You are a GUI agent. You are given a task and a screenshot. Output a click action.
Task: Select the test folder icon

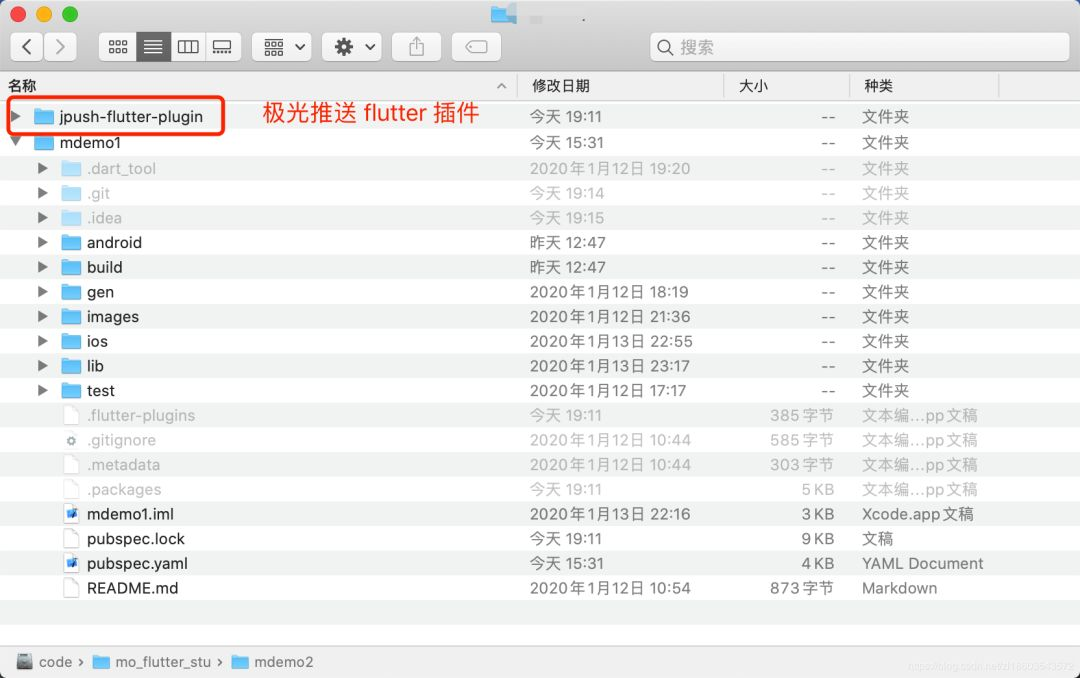pyautogui.click(x=71, y=391)
